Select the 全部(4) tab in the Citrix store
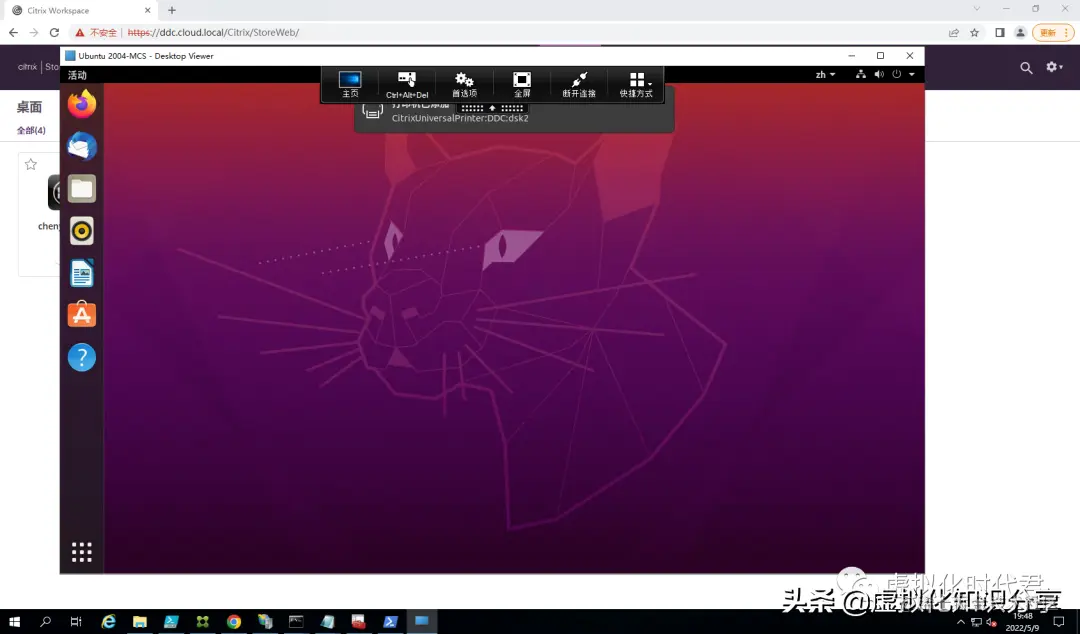The image size is (1080, 634). (x=31, y=130)
